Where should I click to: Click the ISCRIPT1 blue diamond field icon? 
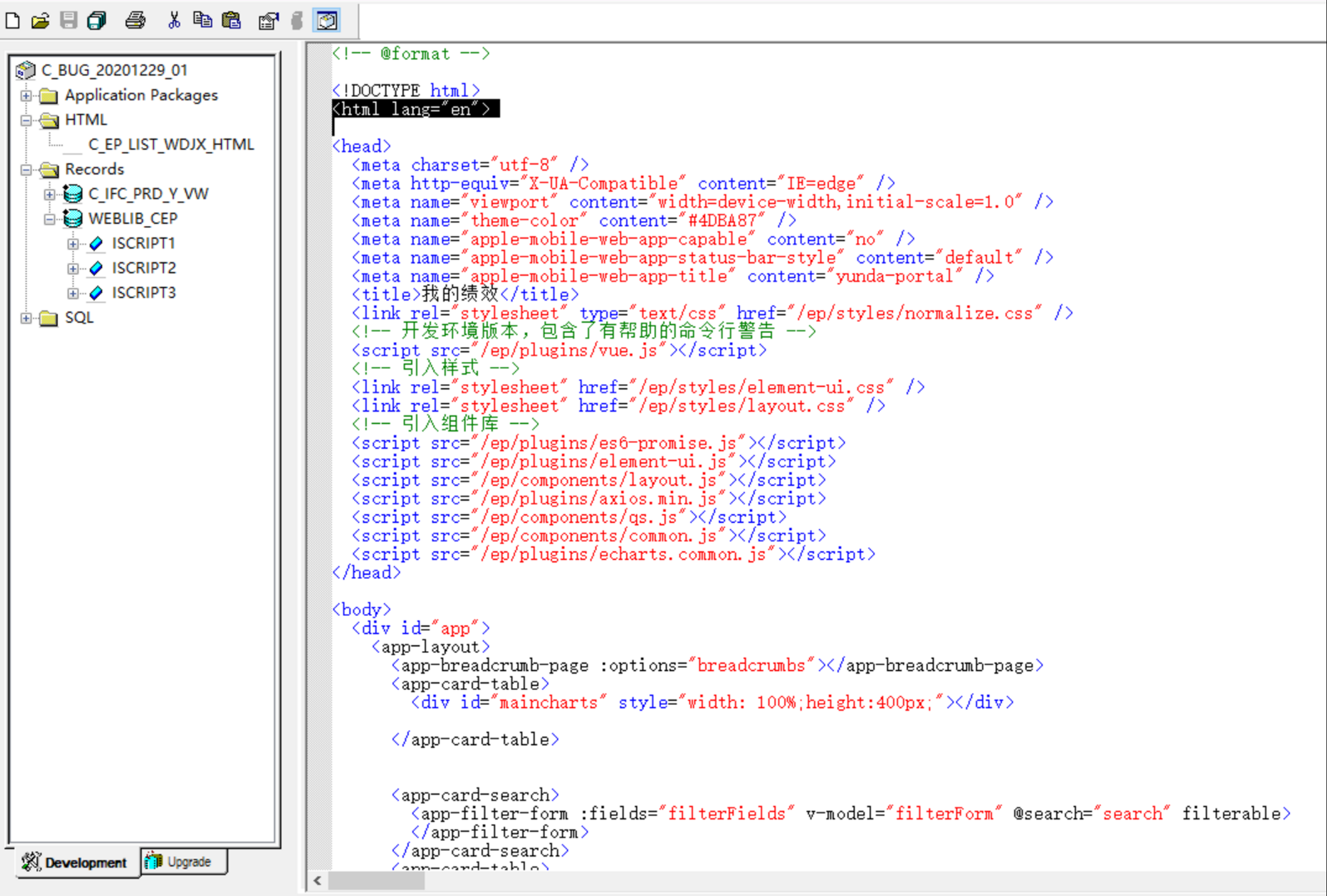(97, 244)
